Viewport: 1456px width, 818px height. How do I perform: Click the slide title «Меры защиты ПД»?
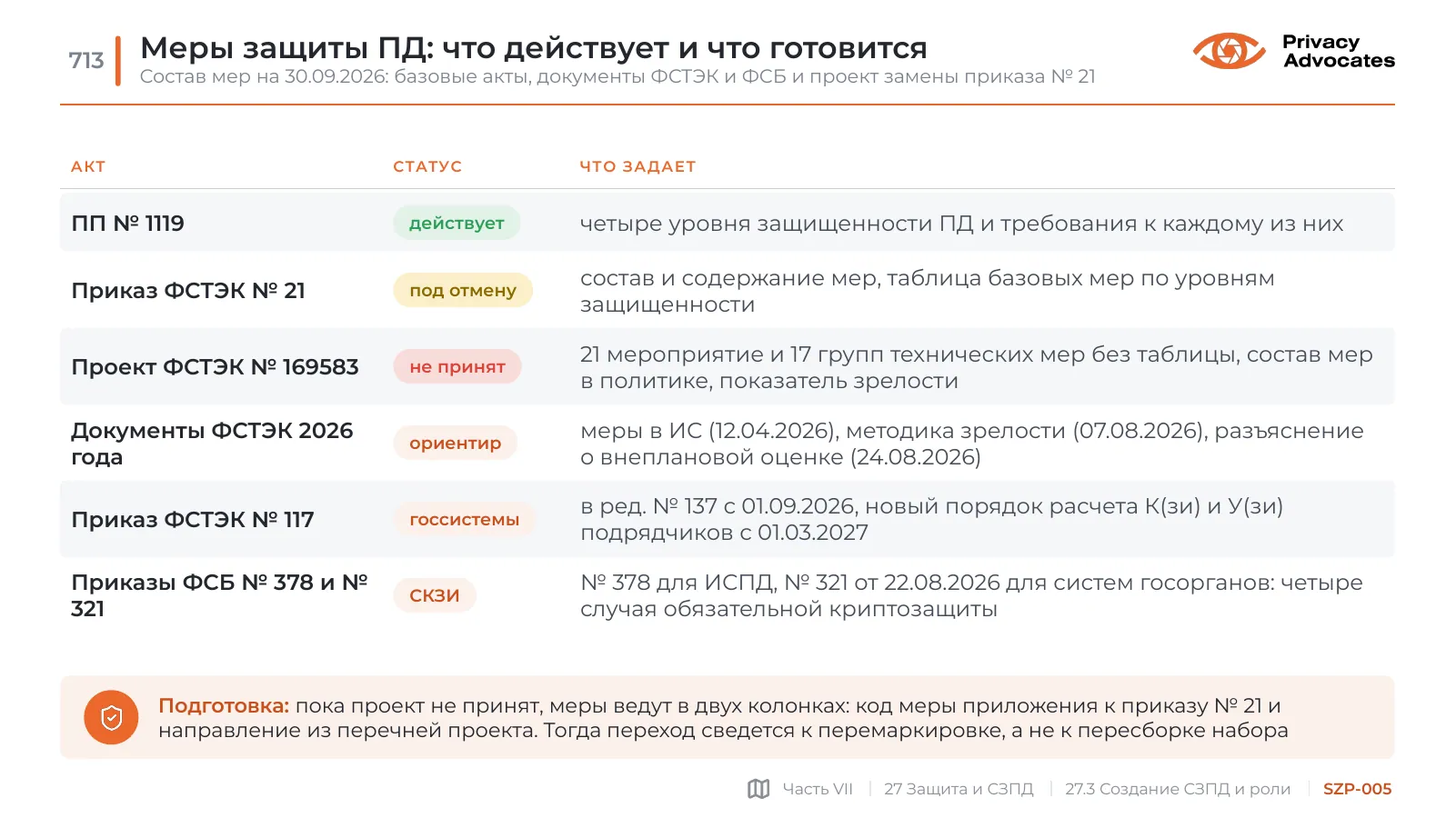534,47
